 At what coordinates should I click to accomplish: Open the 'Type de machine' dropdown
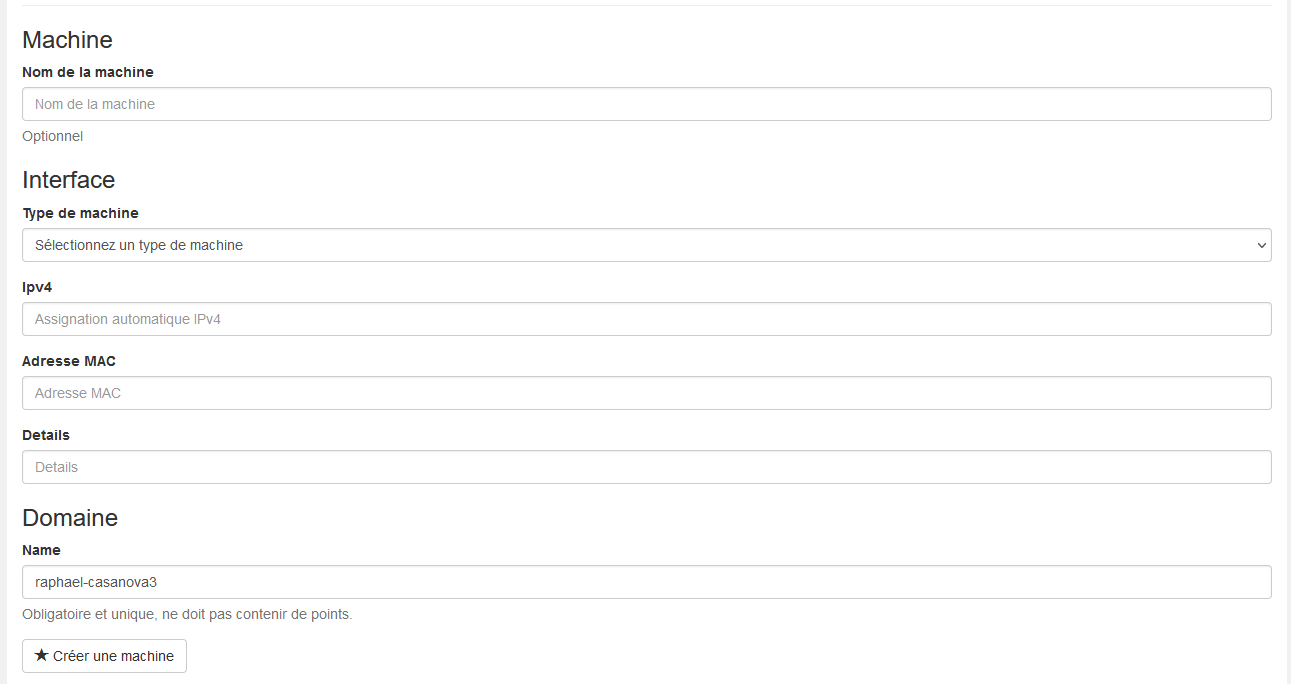tap(646, 245)
